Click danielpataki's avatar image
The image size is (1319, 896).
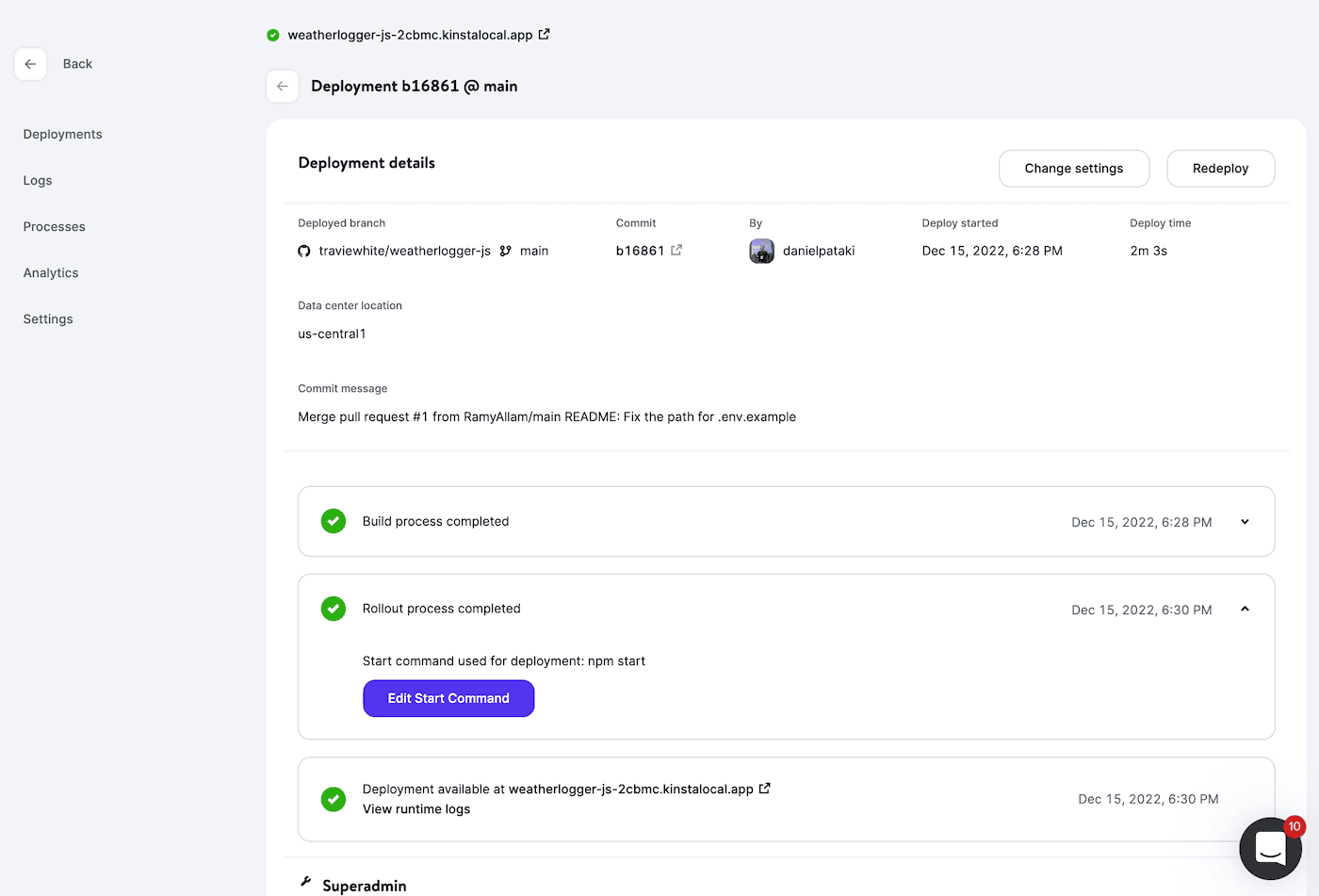click(x=761, y=251)
